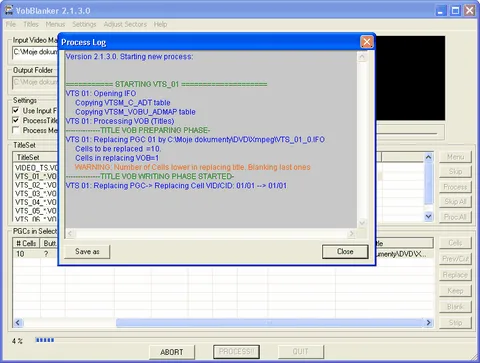Screen dimensions: 480x363
Task: Click the Process button in TitleSet panel
Action: (455, 187)
